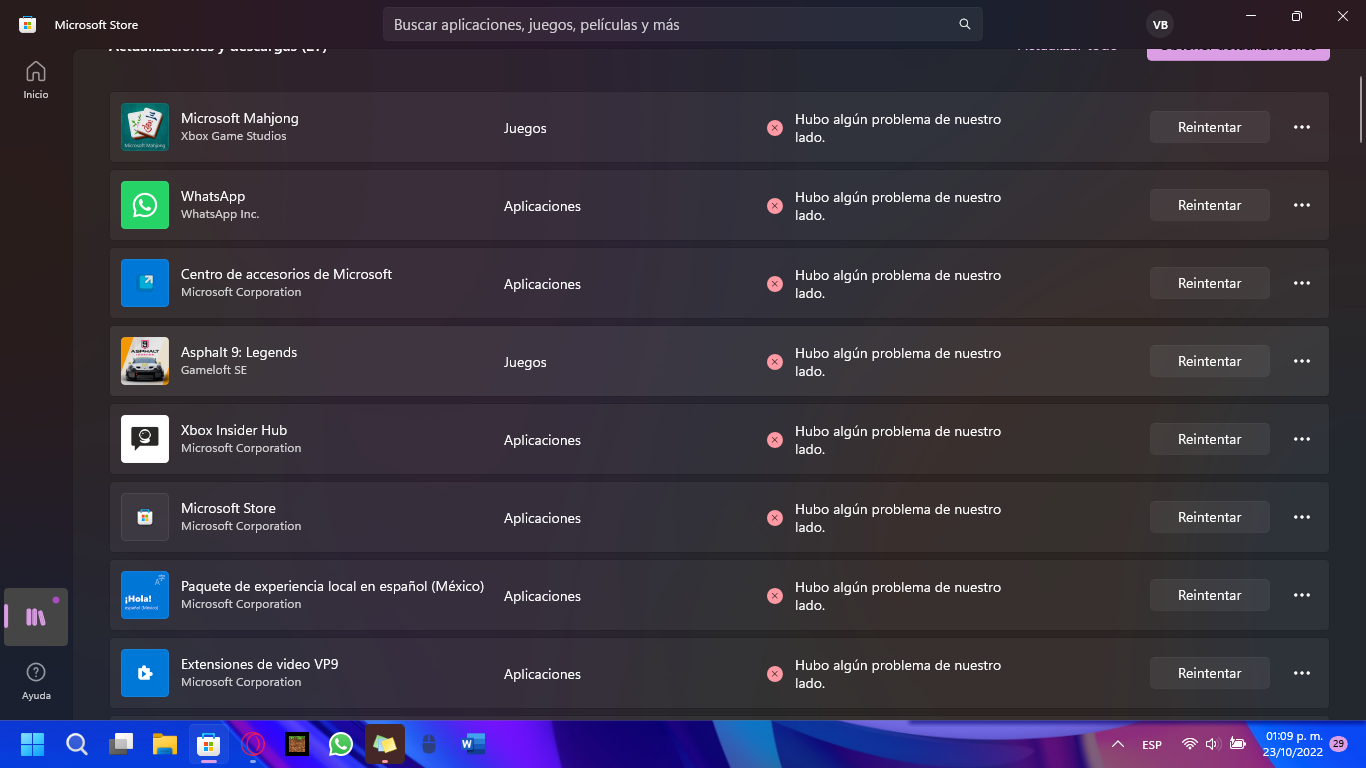This screenshot has width=1366, height=768.
Task: Open more options for WhatsApp
Action: point(1302,205)
